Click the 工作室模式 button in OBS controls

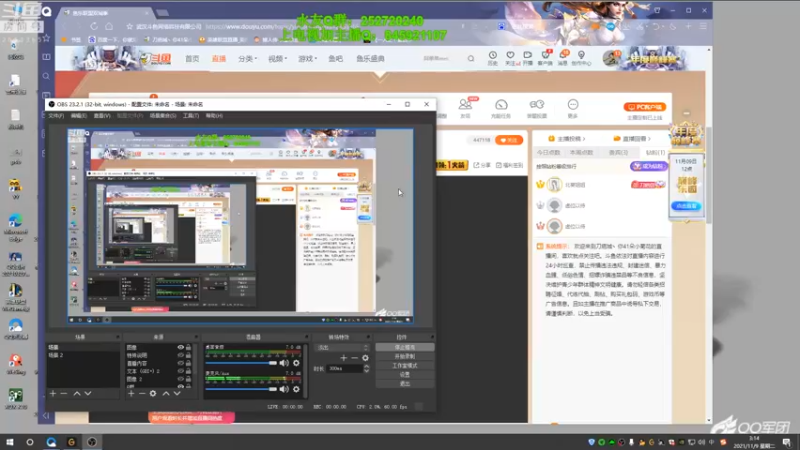point(405,366)
